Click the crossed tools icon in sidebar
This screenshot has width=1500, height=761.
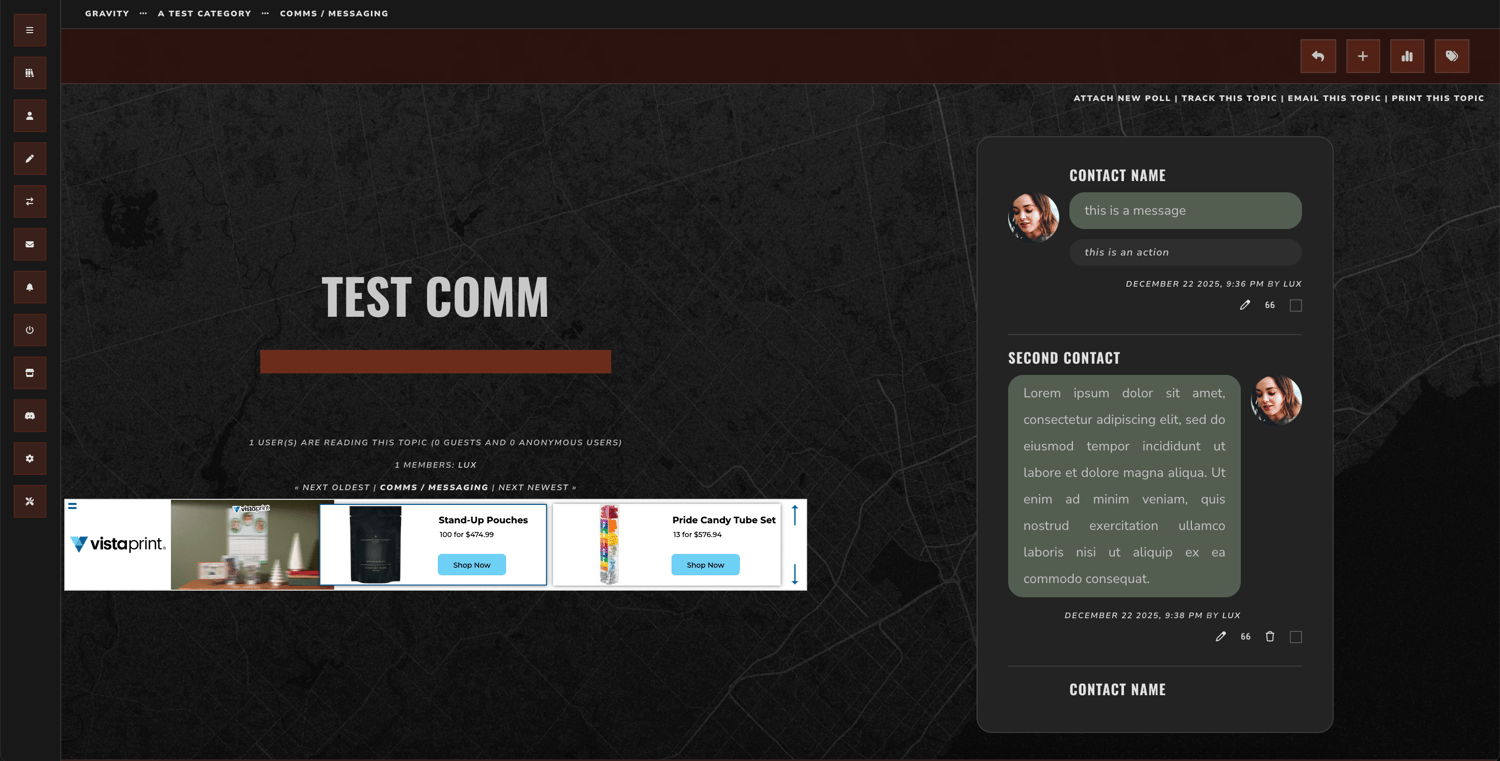point(30,501)
